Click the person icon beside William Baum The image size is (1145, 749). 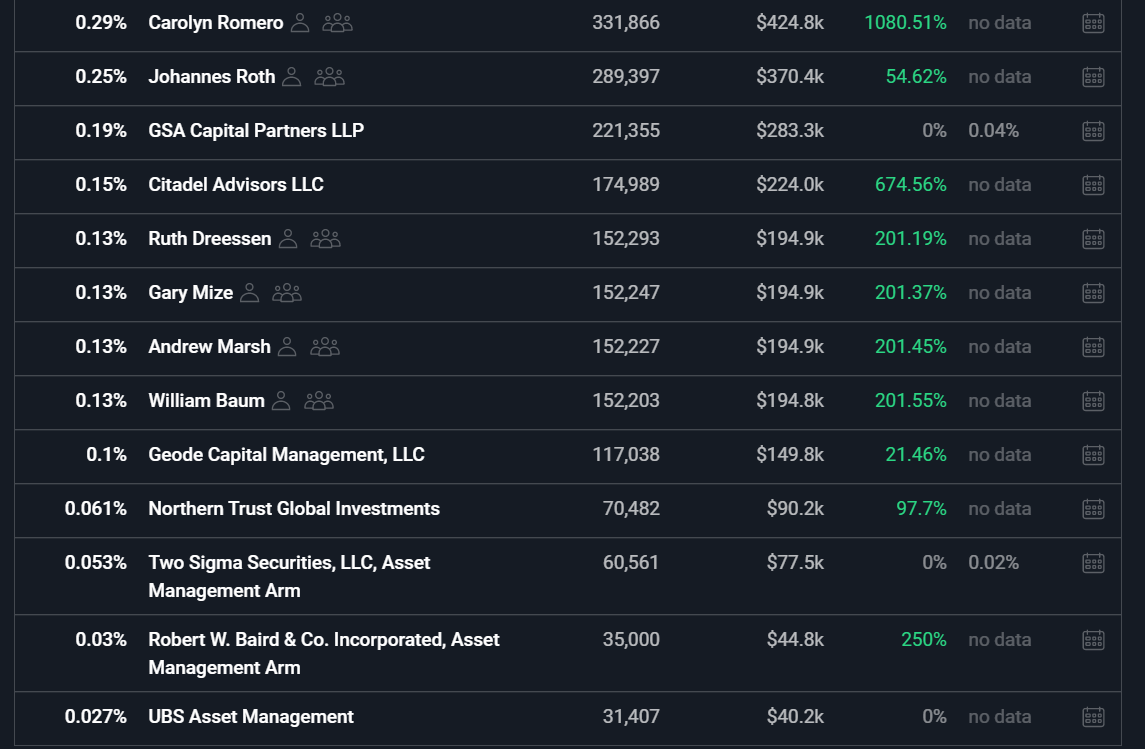pyautogui.click(x=282, y=401)
